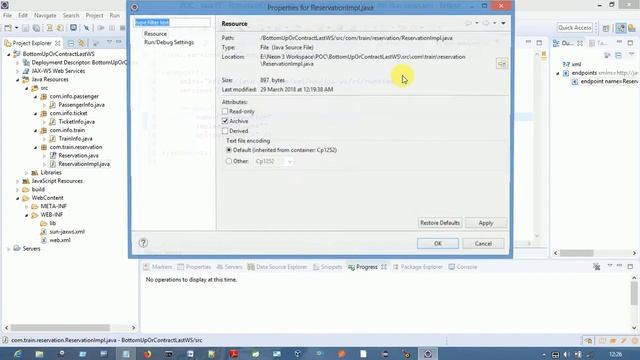This screenshot has width=640, height=360.
Task: Click the OK button in Properties dialog
Action: click(438, 243)
